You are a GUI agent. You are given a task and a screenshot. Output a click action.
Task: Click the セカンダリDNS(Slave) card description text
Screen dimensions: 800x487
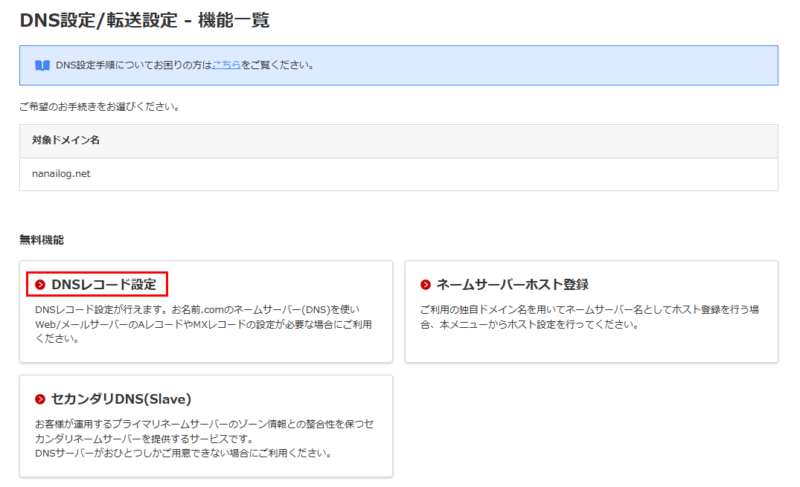coord(190,438)
